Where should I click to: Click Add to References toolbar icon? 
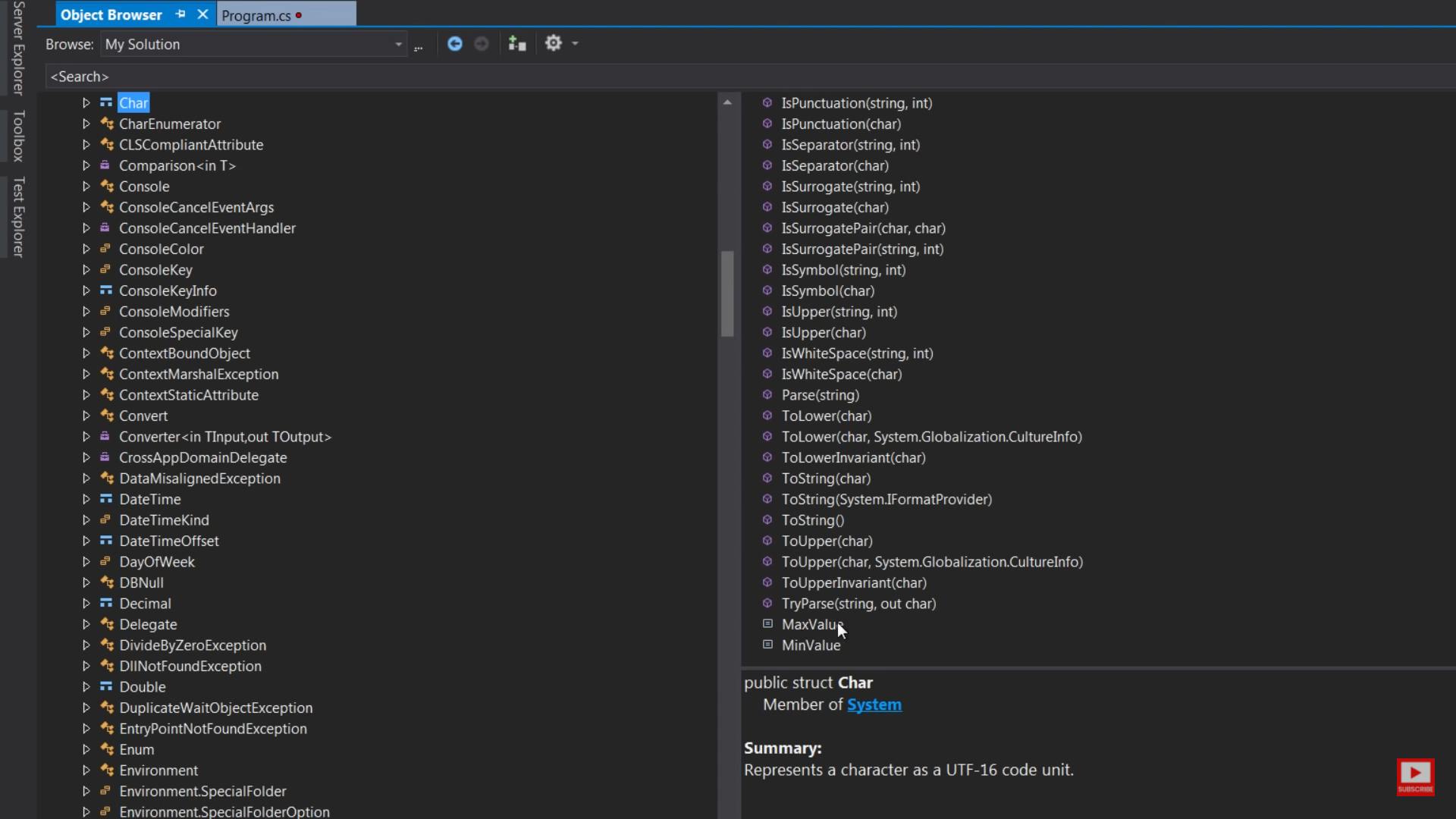(x=517, y=44)
